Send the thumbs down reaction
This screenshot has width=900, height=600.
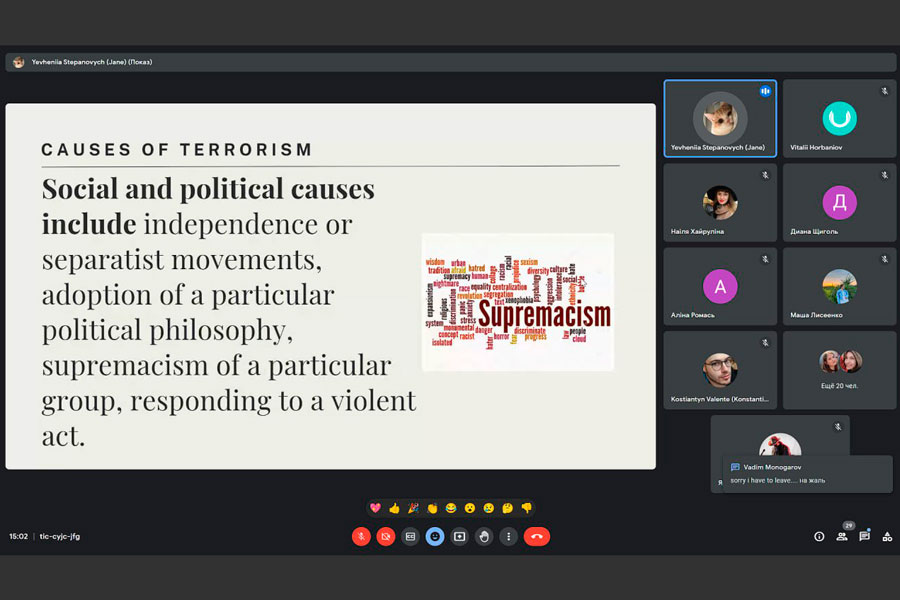526,508
